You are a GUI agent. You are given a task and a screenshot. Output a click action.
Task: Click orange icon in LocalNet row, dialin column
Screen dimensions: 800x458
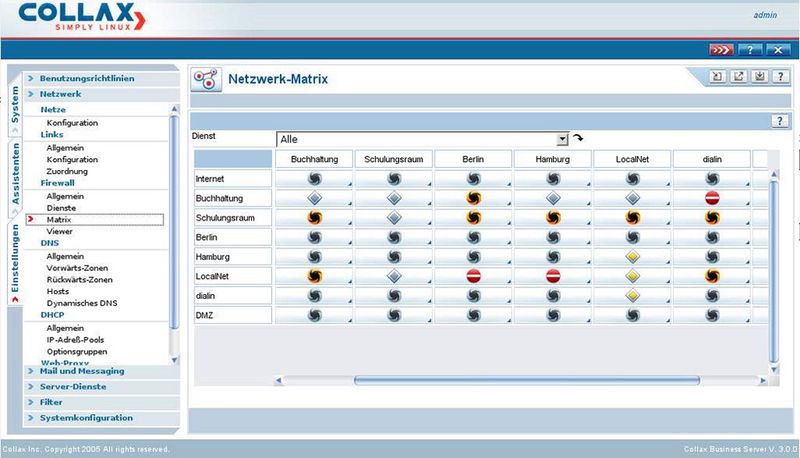click(712, 276)
